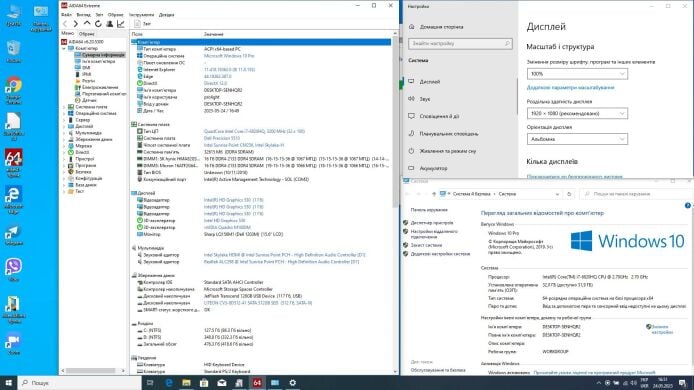Switch to the Обране tab in AIDA64 sidebar
Screen dimensions: 694x390
pyautogui.click(x=87, y=34)
